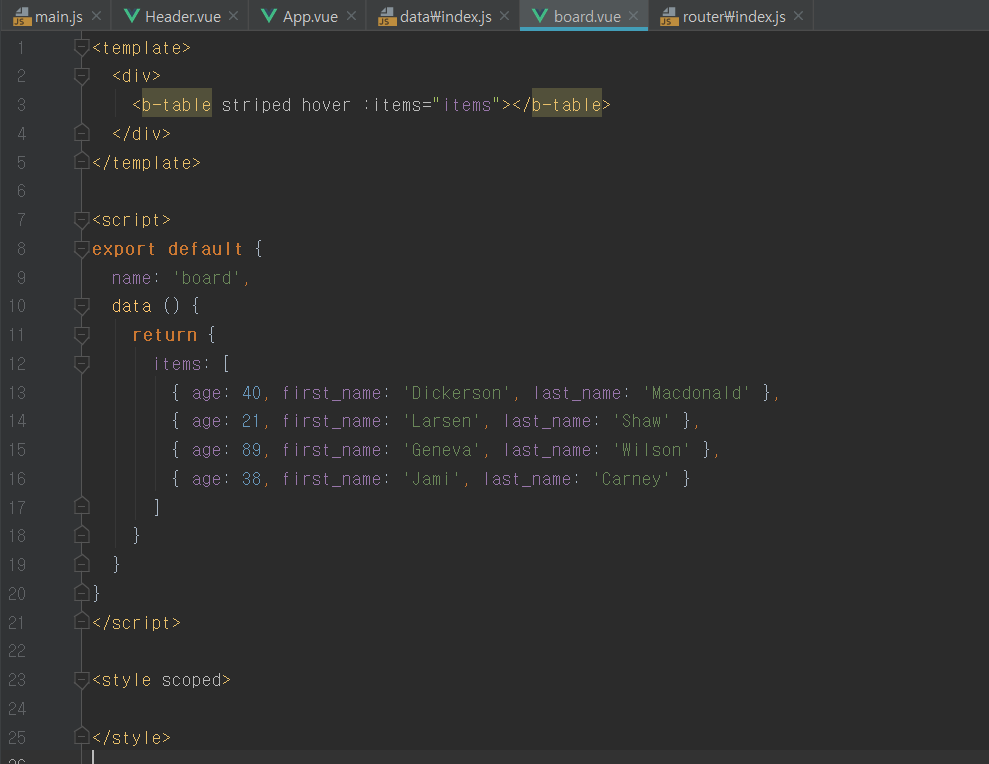Click line number 6 in gutter

click(21, 191)
